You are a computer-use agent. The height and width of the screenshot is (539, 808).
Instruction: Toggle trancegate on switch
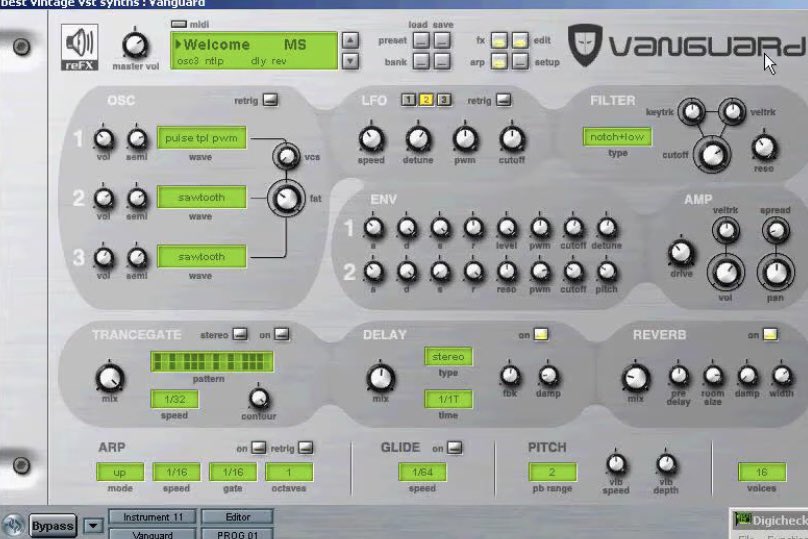click(281, 334)
